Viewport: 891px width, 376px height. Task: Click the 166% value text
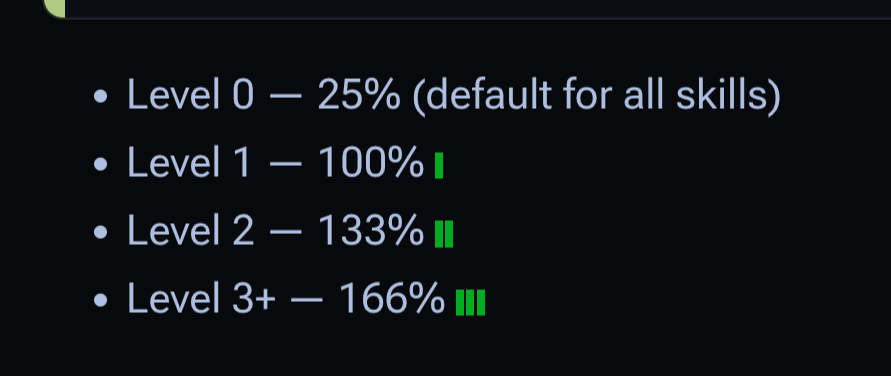click(392, 299)
